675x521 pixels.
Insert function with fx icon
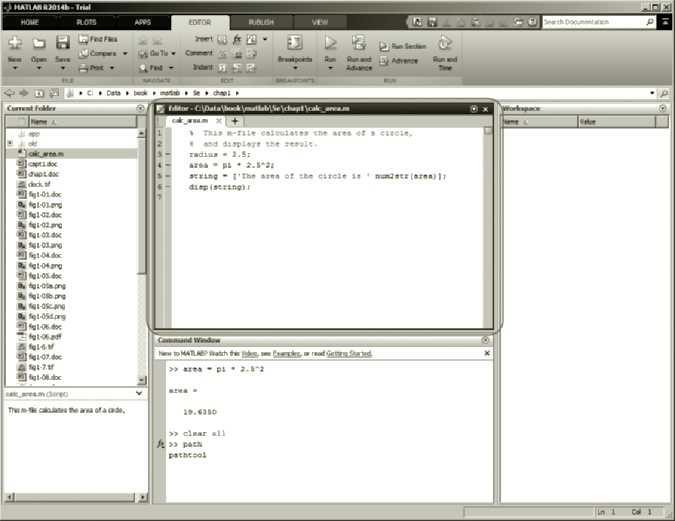point(237,40)
